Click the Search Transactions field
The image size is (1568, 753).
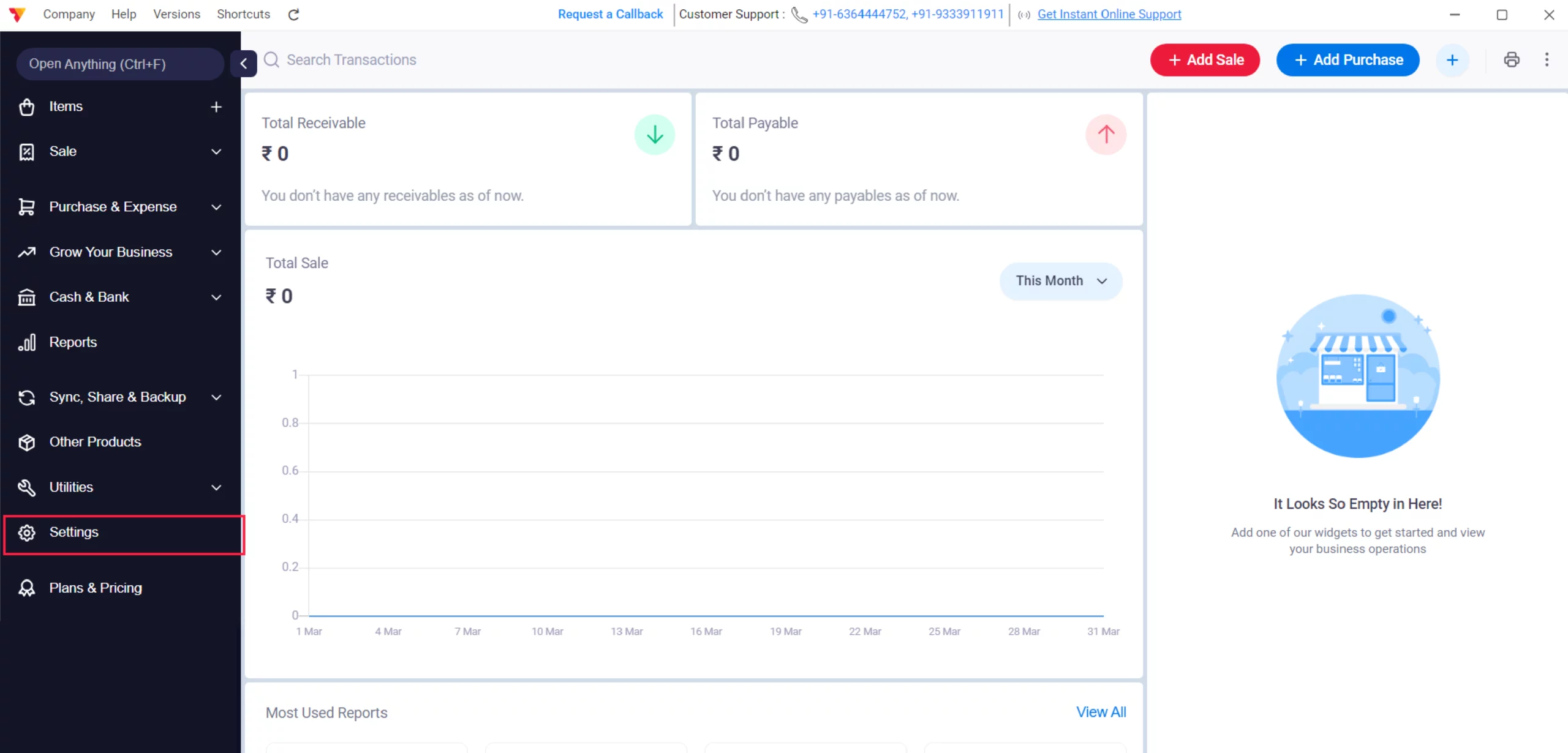pos(352,59)
